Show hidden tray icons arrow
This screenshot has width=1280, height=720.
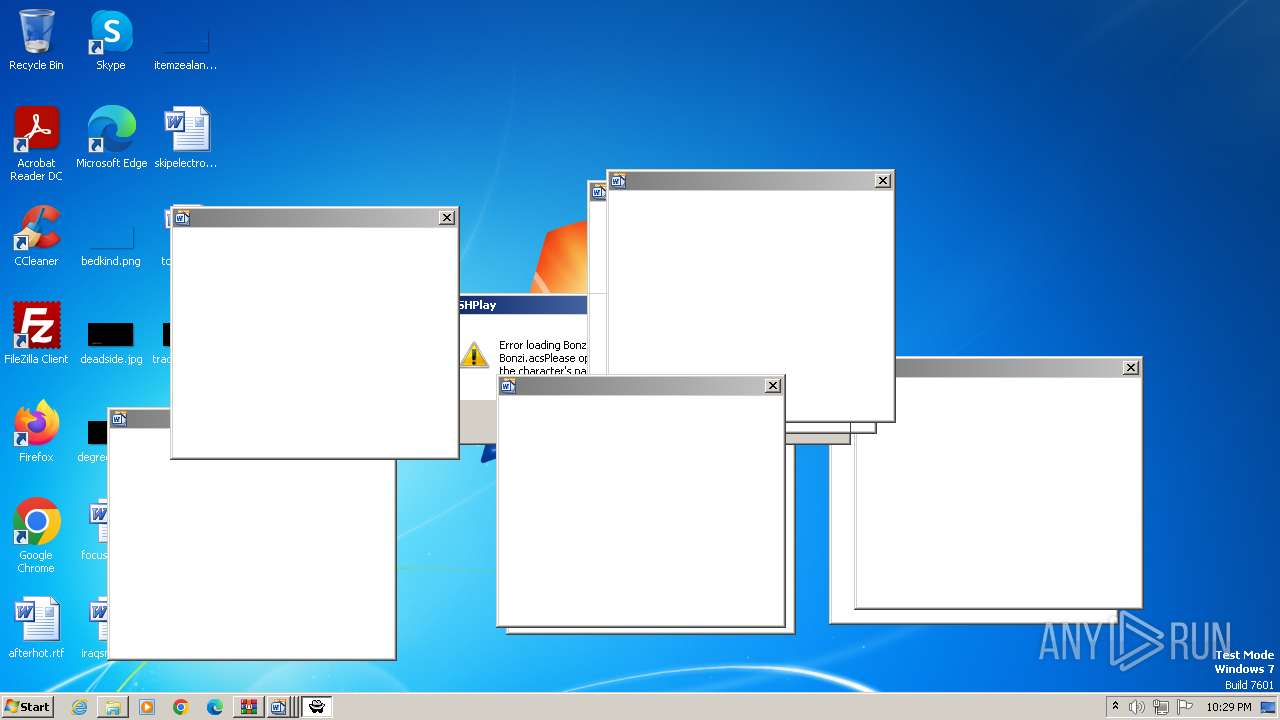pyautogui.click(x=1116, y=707)
